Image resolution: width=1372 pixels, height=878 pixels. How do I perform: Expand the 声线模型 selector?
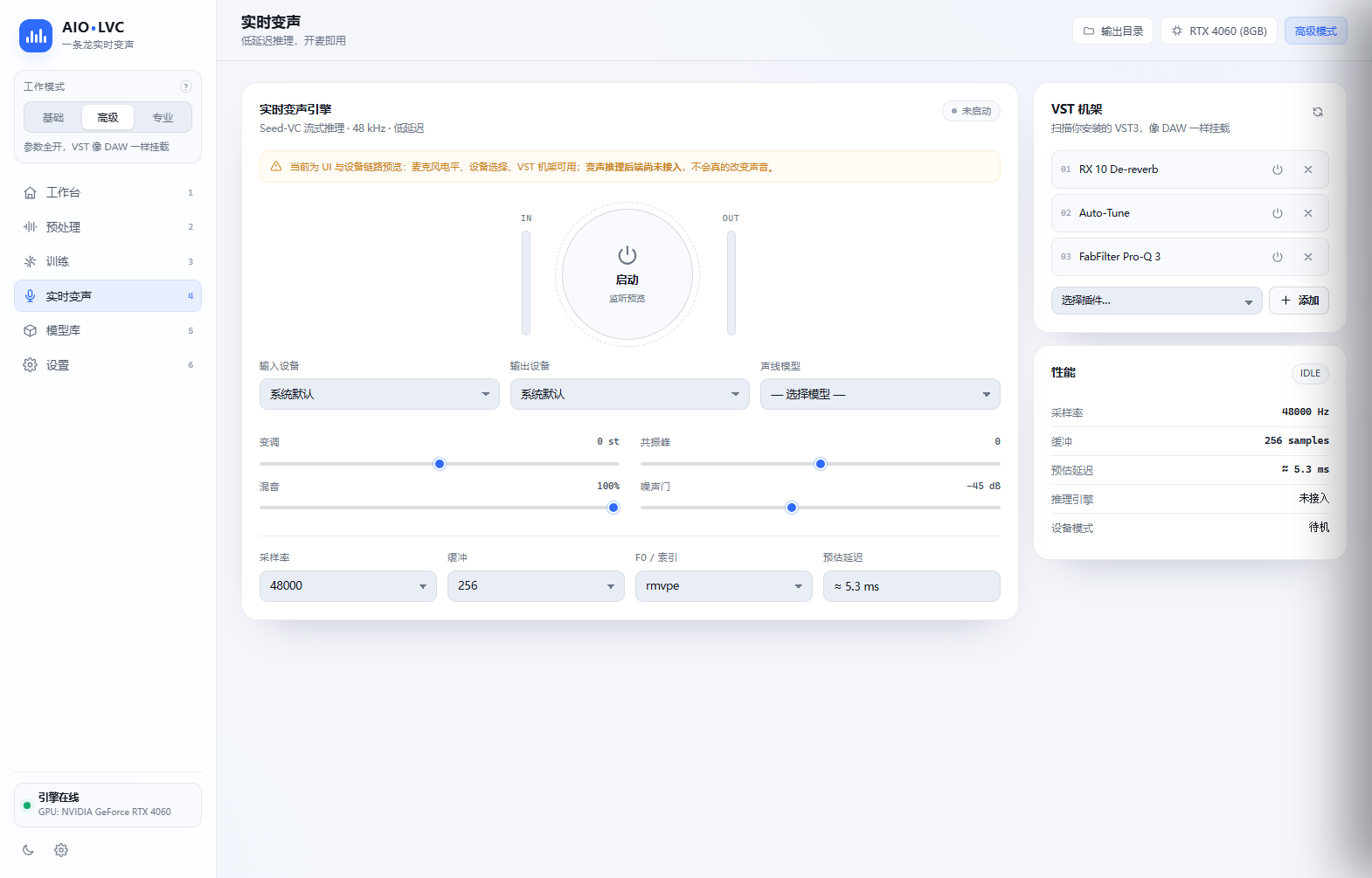coord(880,394)
